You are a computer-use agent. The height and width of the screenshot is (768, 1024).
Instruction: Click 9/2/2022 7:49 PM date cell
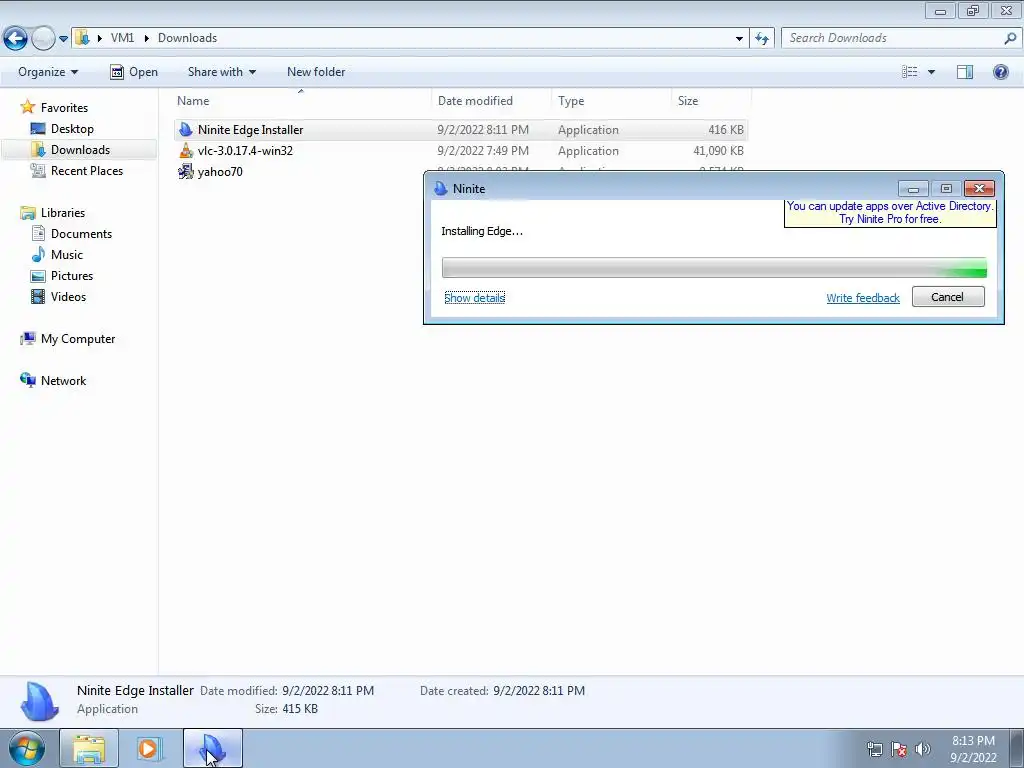click(483, 151)
